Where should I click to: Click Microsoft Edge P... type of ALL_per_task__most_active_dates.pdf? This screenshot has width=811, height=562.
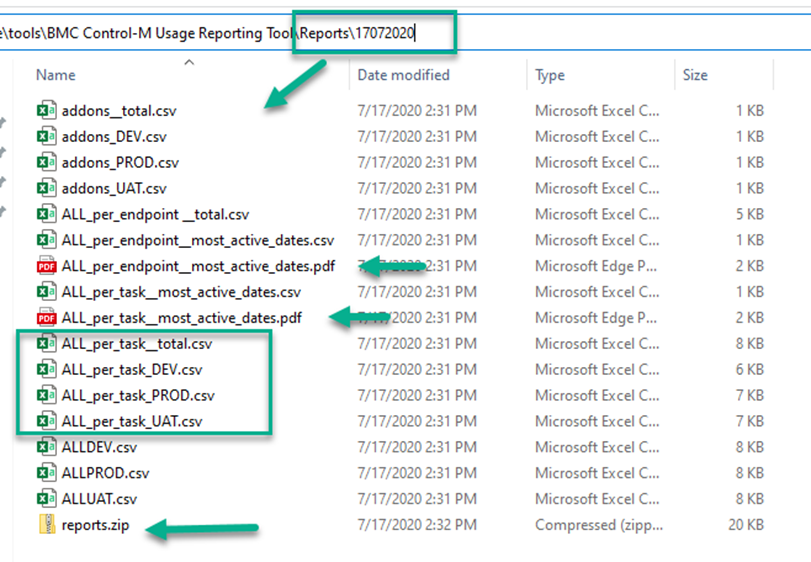click(596, 317)
